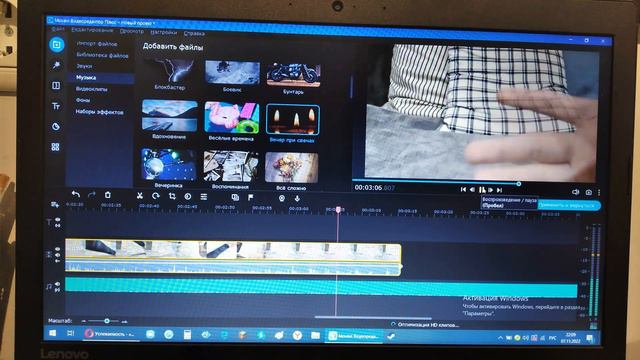The height and width of the screenshot is (360, 640).
Task: Record voiceover with microphone icon
Action: tap(297, 198)
